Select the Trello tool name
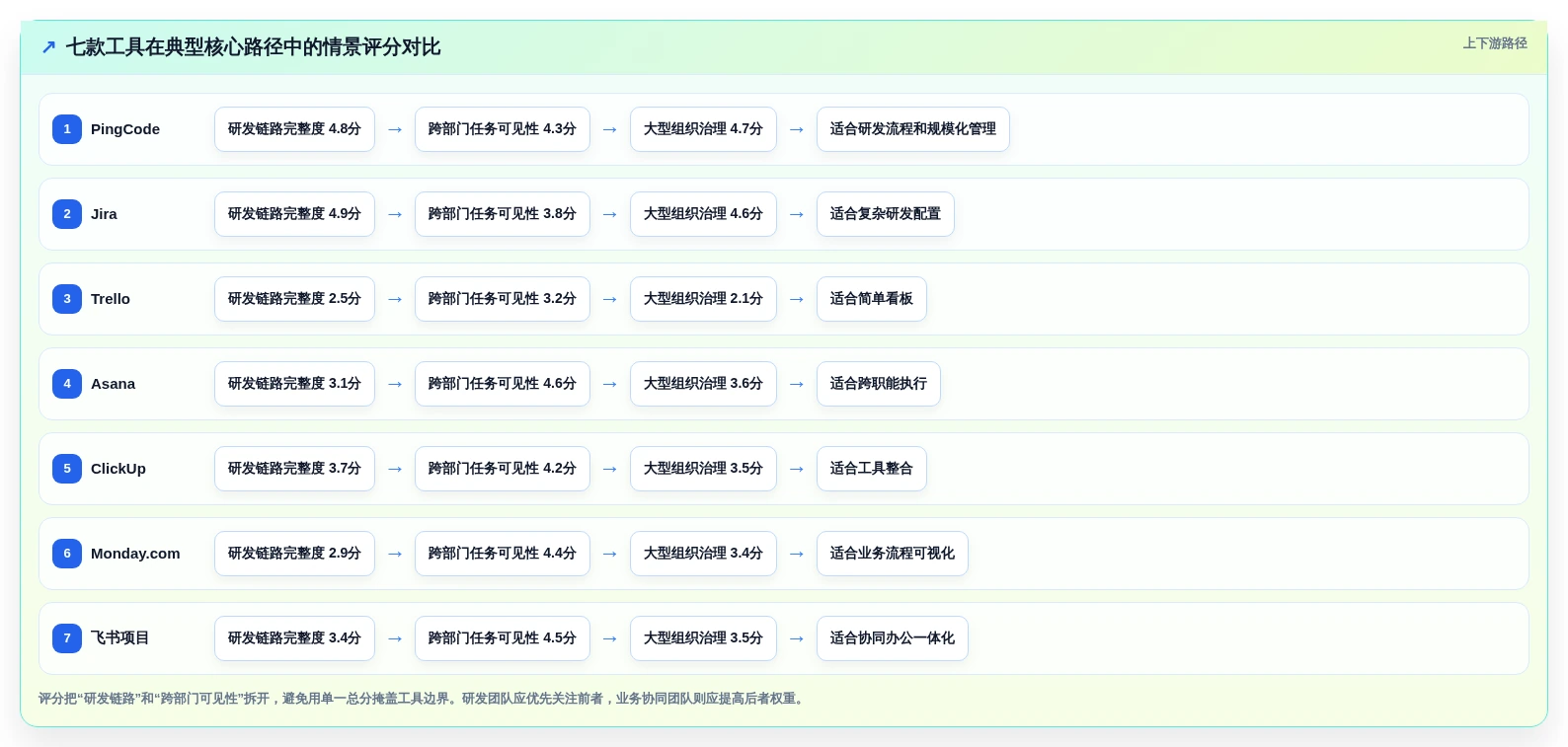 (x=111, y=299)
